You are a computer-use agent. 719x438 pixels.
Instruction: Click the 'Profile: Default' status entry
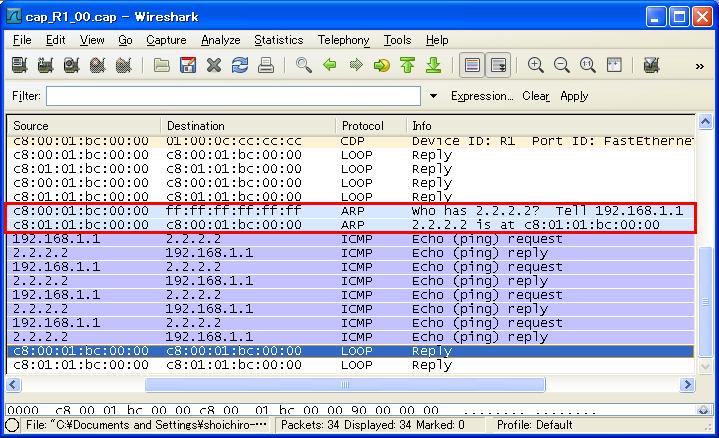[x=534, y=425]
